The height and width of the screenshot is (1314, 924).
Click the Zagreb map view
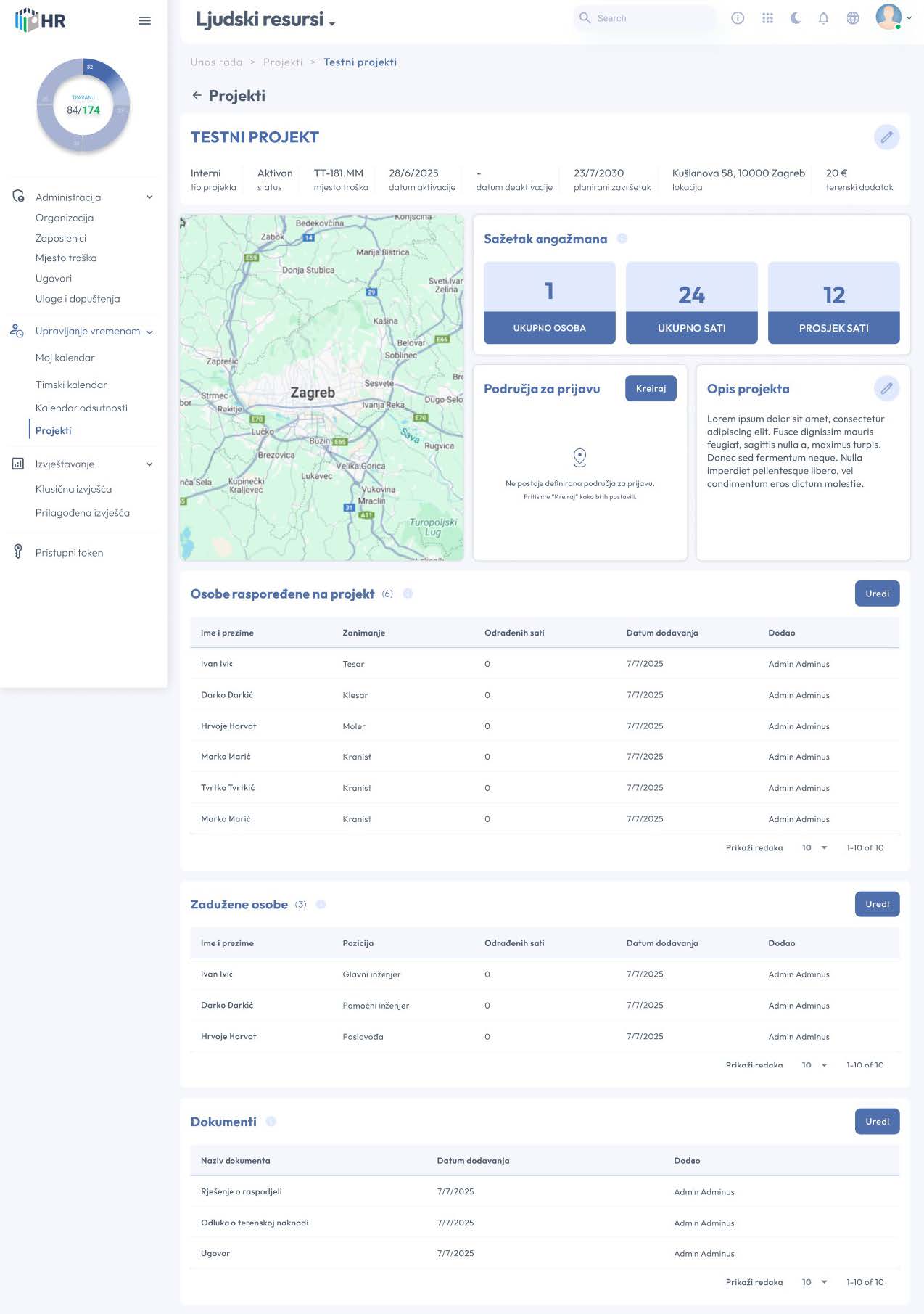(321, 387)
